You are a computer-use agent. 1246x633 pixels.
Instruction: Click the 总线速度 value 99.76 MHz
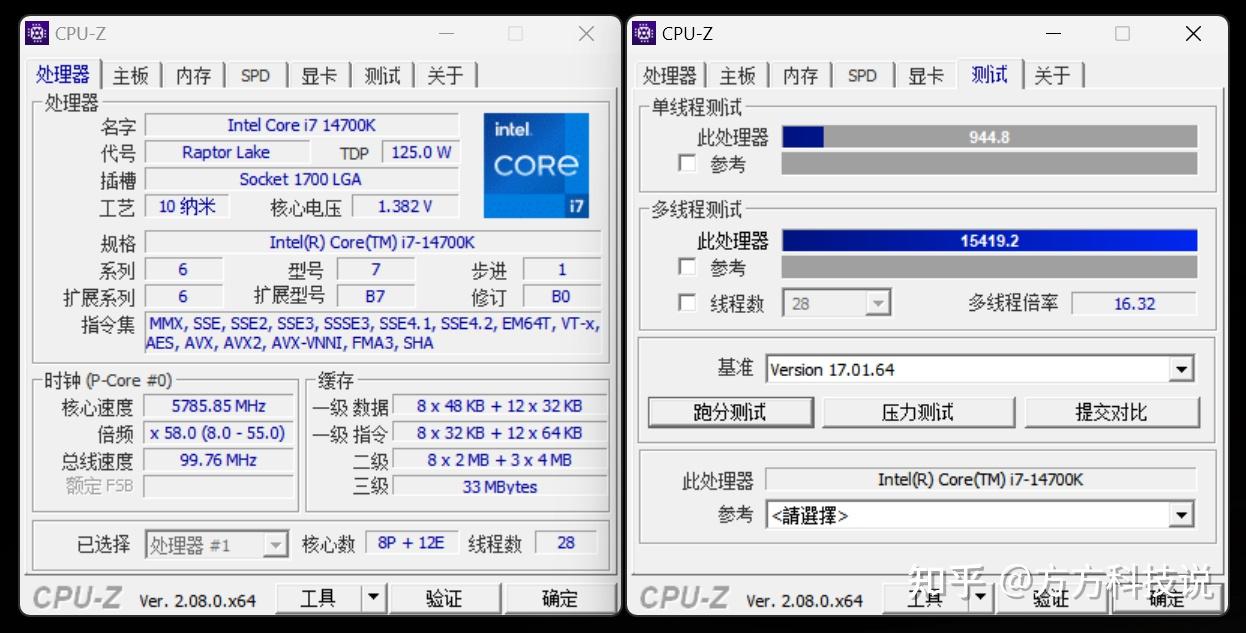pos(219,460)
